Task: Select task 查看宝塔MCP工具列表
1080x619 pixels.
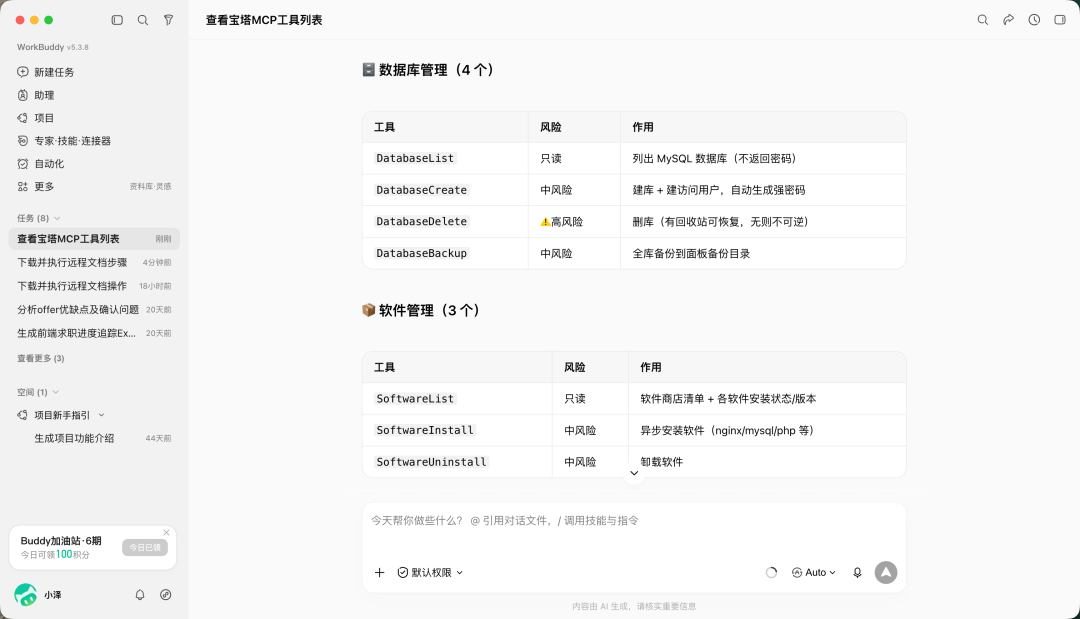Action: coord(94,239)
